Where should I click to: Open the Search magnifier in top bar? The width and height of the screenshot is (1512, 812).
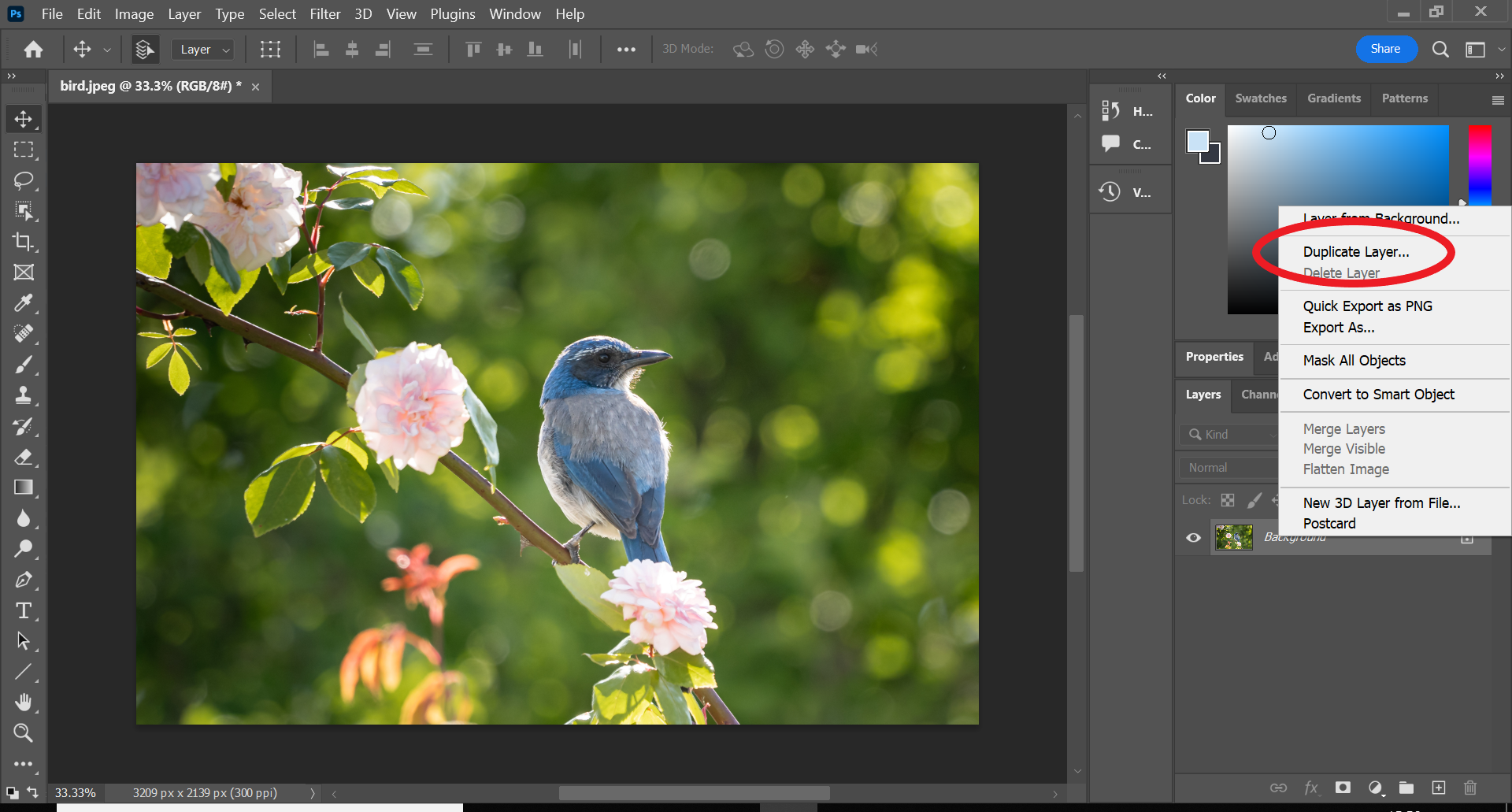[1440, 50]
